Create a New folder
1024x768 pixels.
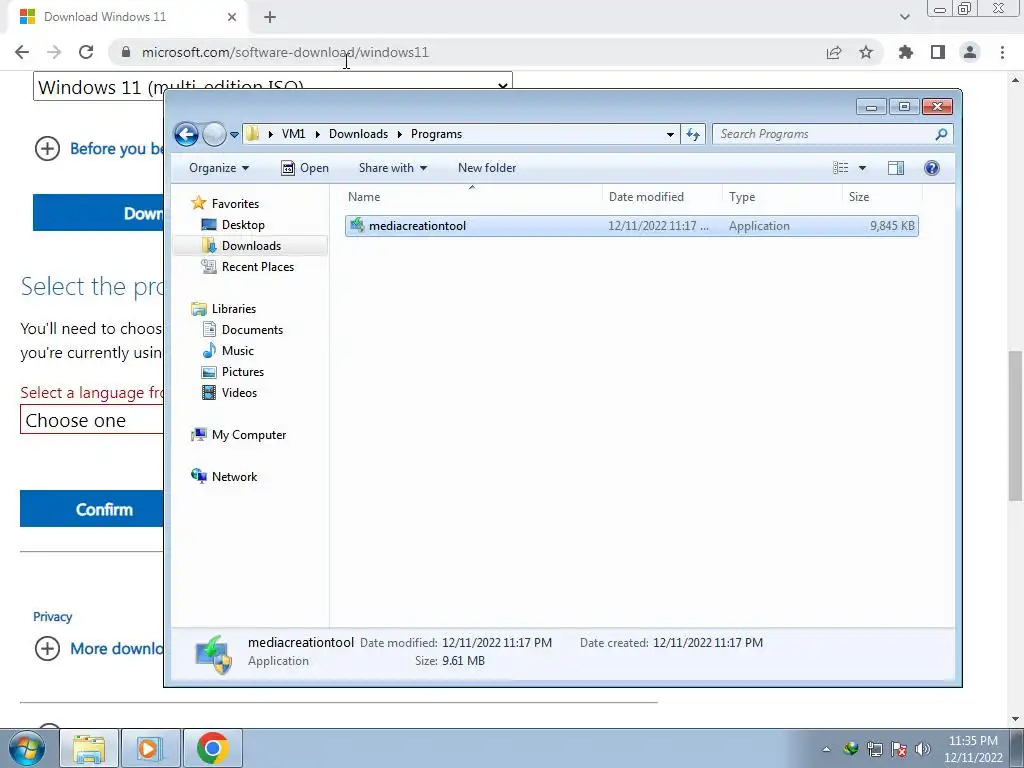tap(487, 168)
